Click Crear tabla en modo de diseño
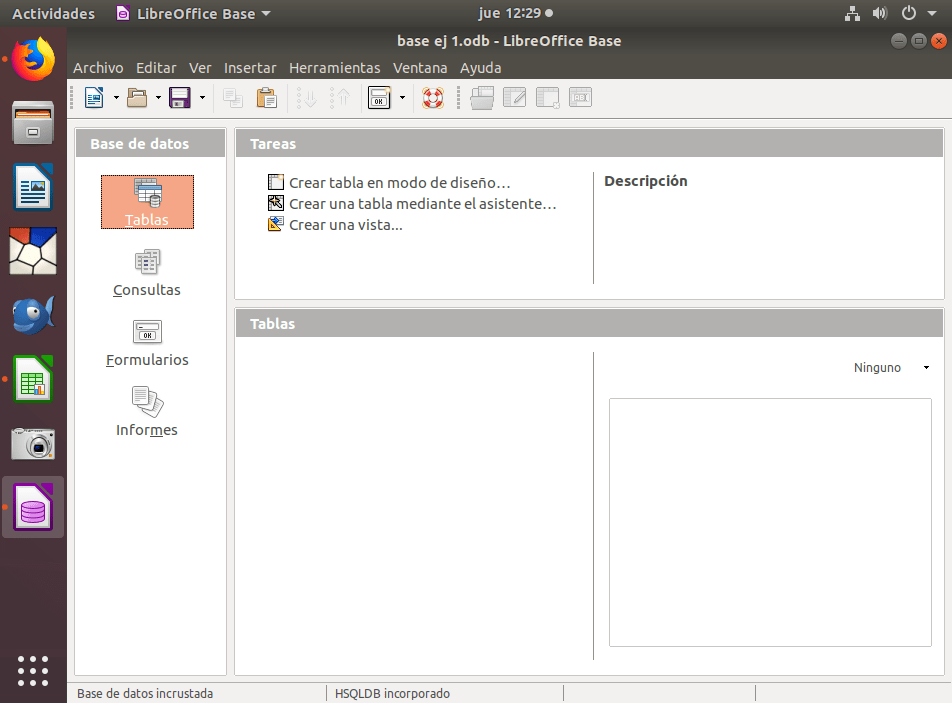Screen dimensions: 952x703 399,183
